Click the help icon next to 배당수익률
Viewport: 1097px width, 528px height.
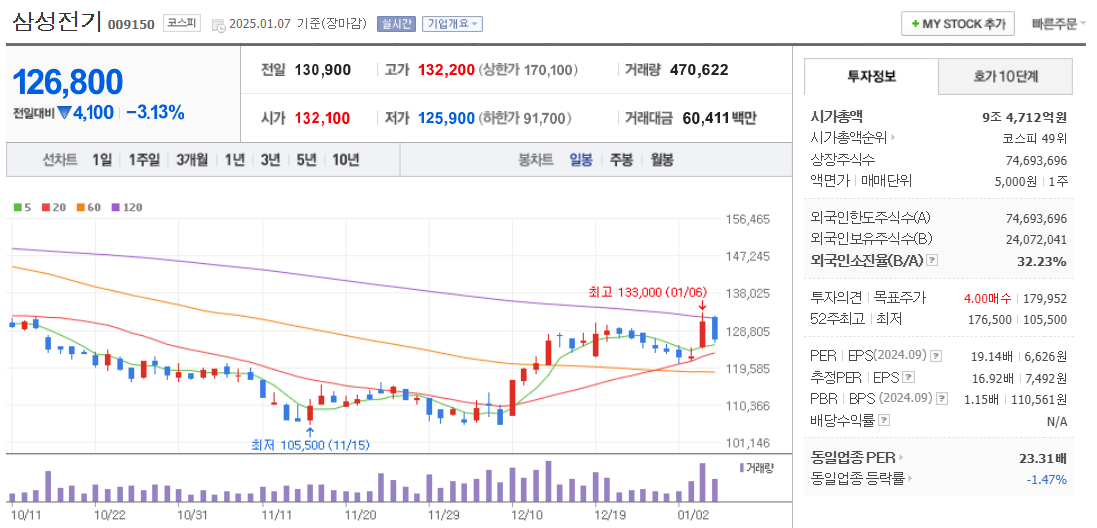pos(884,420)
